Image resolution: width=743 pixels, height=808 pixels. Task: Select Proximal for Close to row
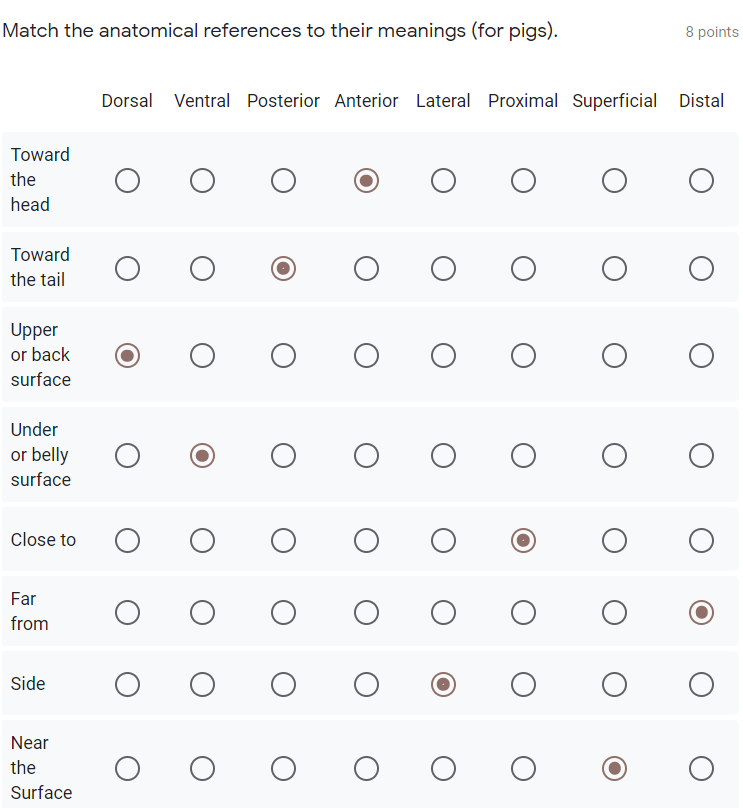pyautogui.click(x=523, y=540)
